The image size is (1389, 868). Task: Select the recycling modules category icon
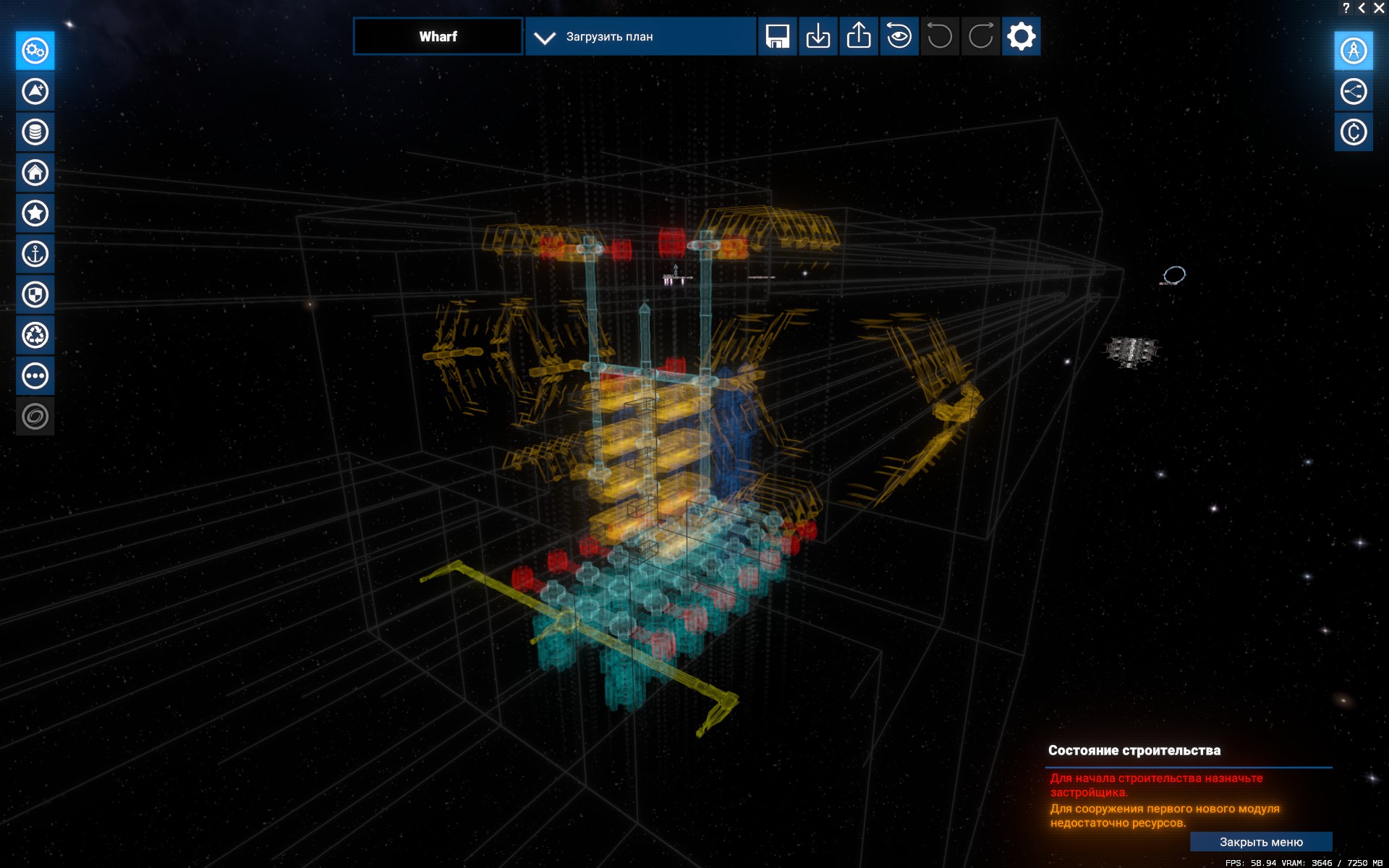tap(35, 335)
